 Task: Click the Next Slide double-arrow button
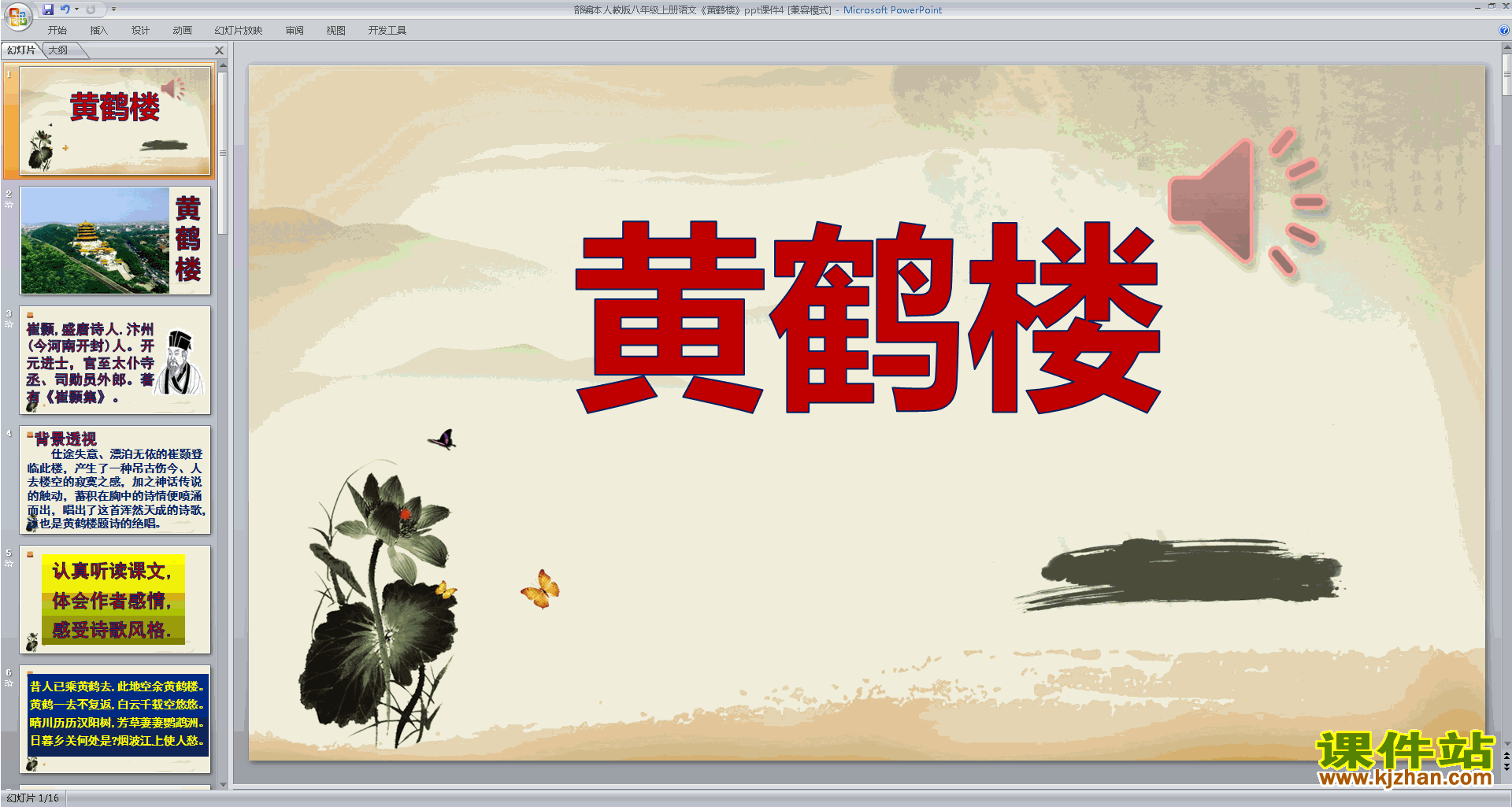point(1506,767)
